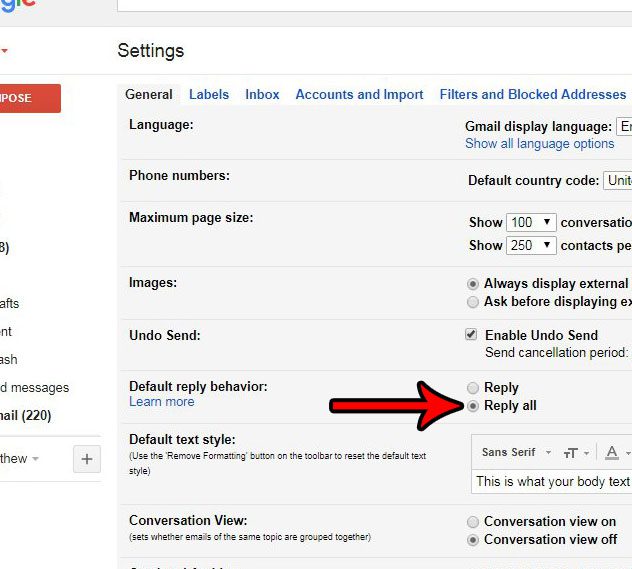
Task: Choose Conversation view on
Action: (473, 522)
